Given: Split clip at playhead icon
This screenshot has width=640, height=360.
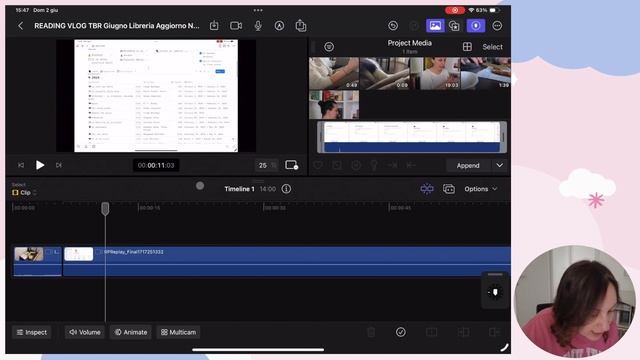Looking at the screenshot, I should tap(431, 332).
